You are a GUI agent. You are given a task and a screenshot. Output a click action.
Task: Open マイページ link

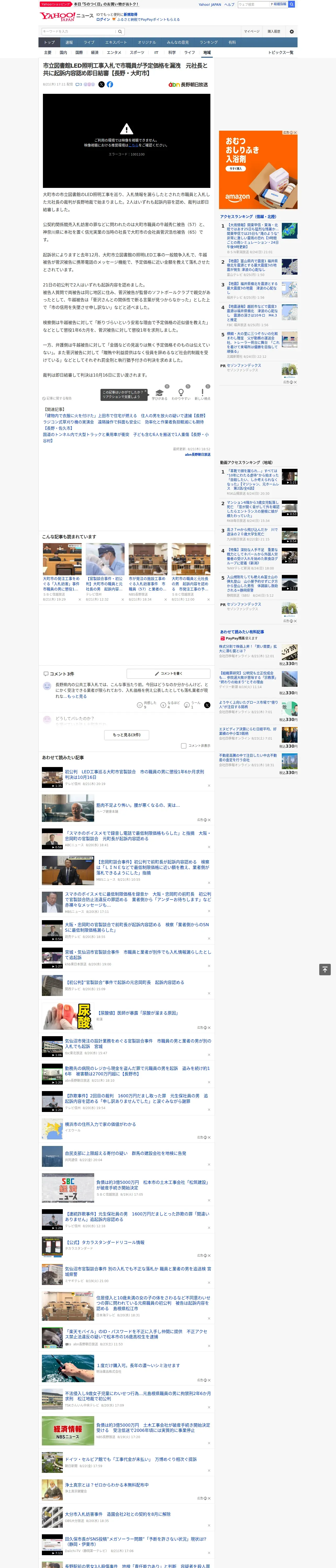(x=251, y=31)
